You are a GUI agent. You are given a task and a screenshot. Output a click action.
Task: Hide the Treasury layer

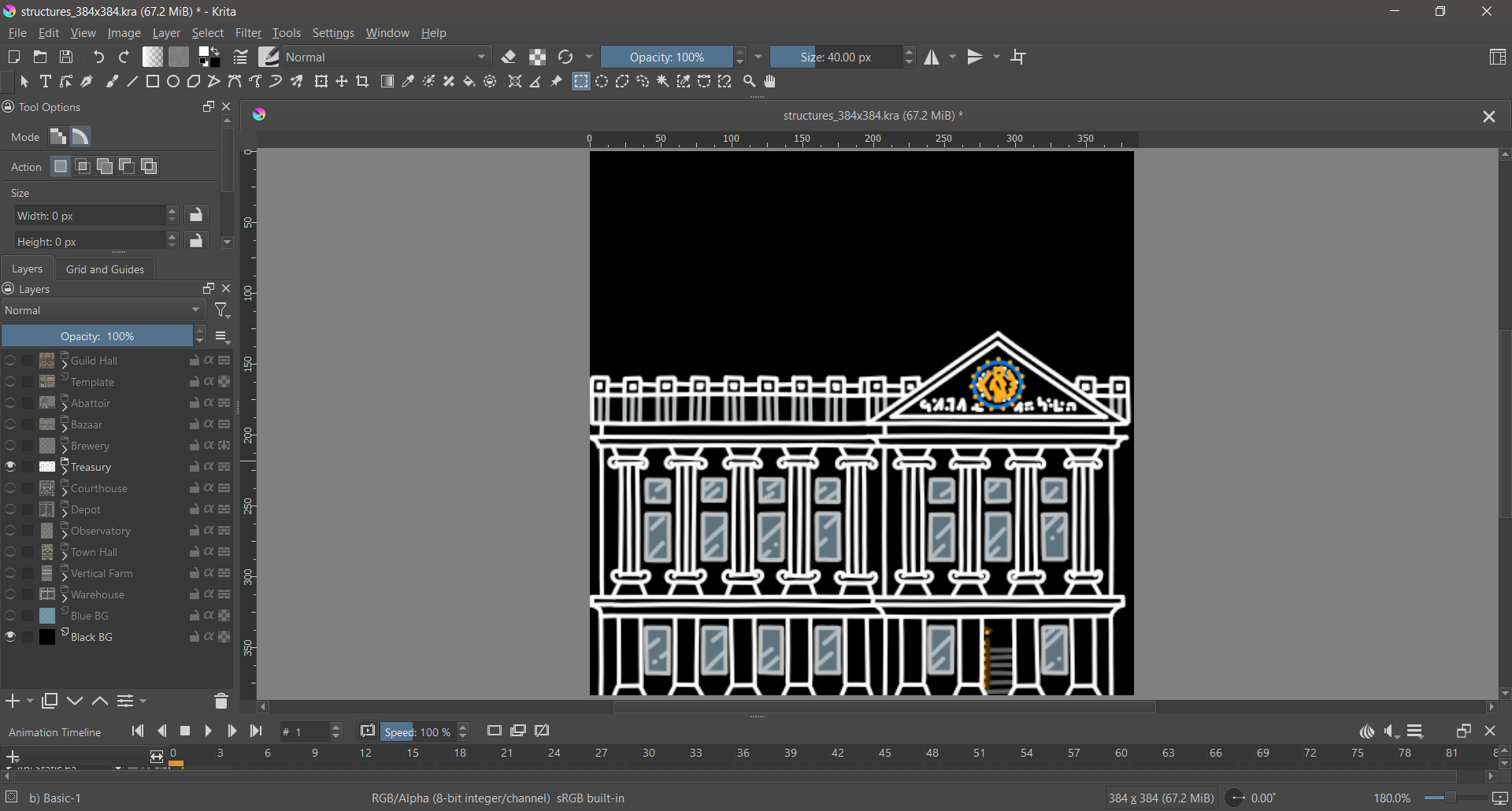10,468
